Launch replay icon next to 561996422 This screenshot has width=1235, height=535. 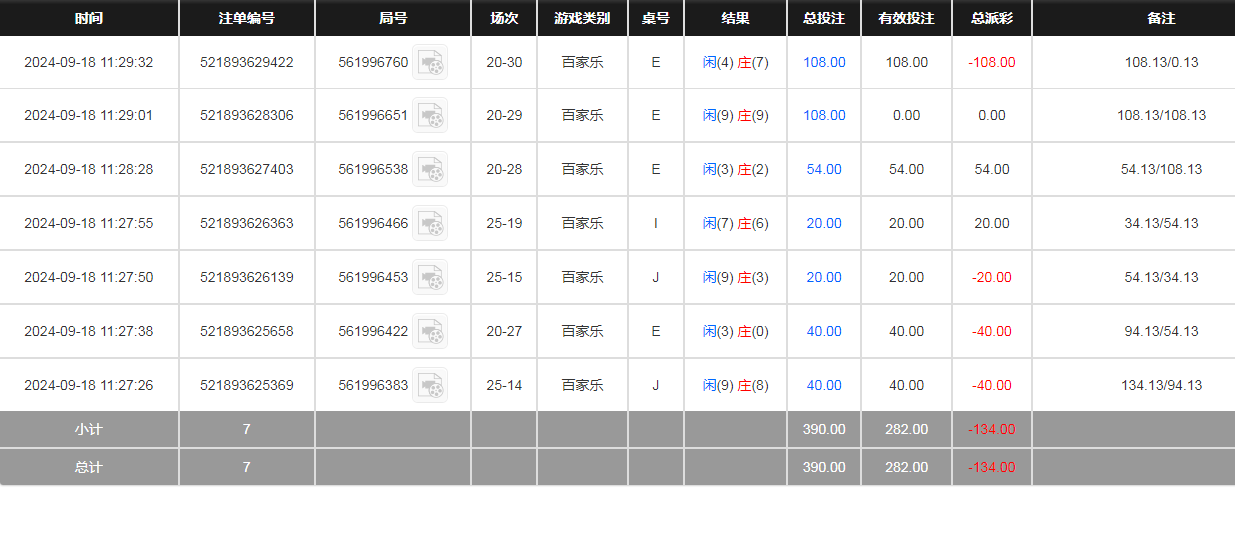tap(430, 332)
